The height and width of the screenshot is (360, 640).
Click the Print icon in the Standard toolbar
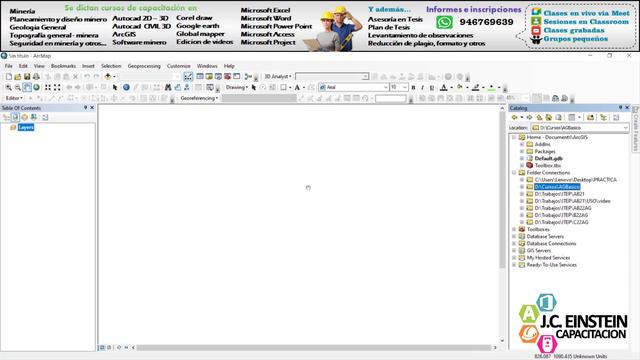point(36,77)
